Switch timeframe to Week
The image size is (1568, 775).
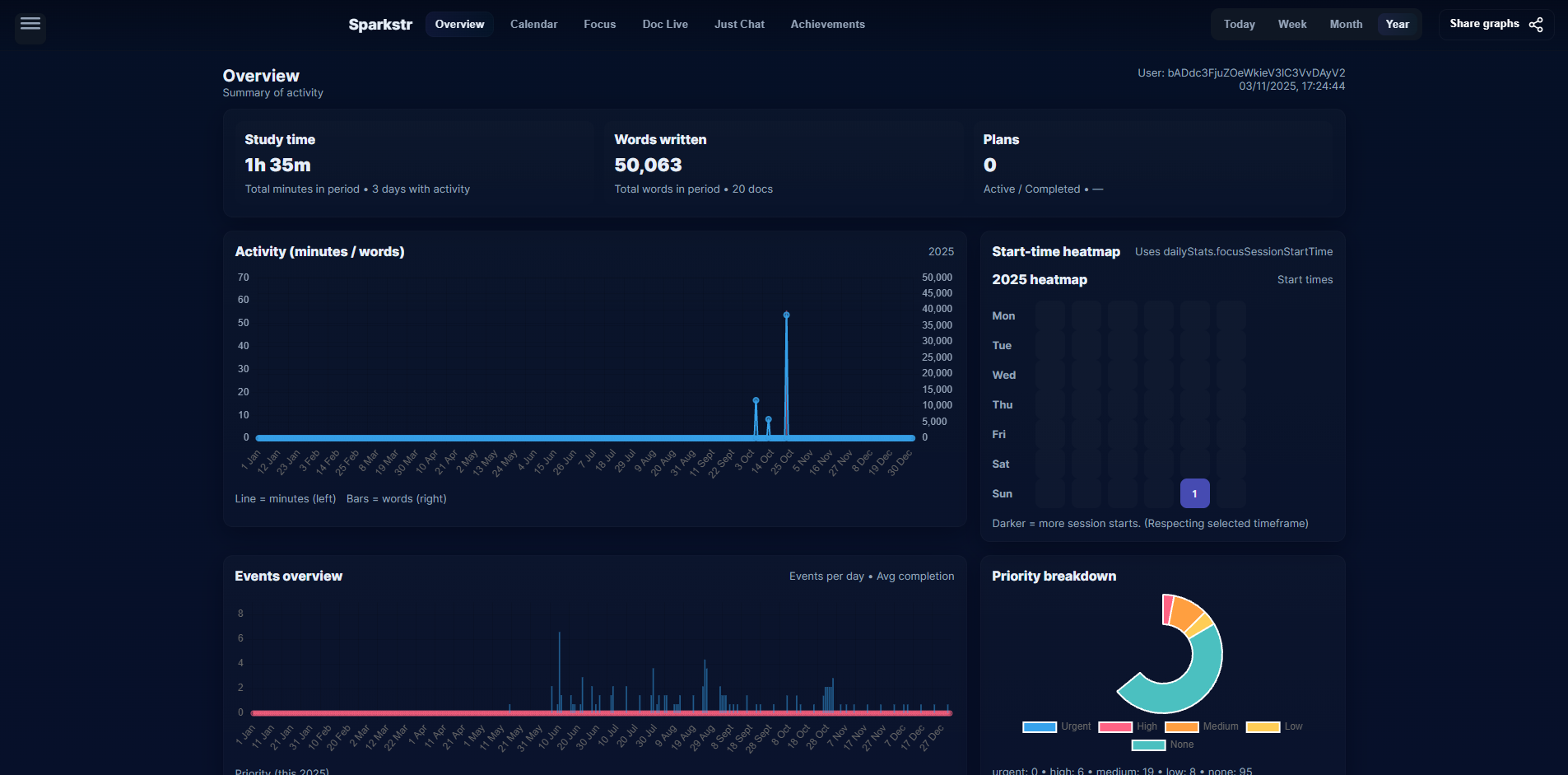coord(1291,24)
